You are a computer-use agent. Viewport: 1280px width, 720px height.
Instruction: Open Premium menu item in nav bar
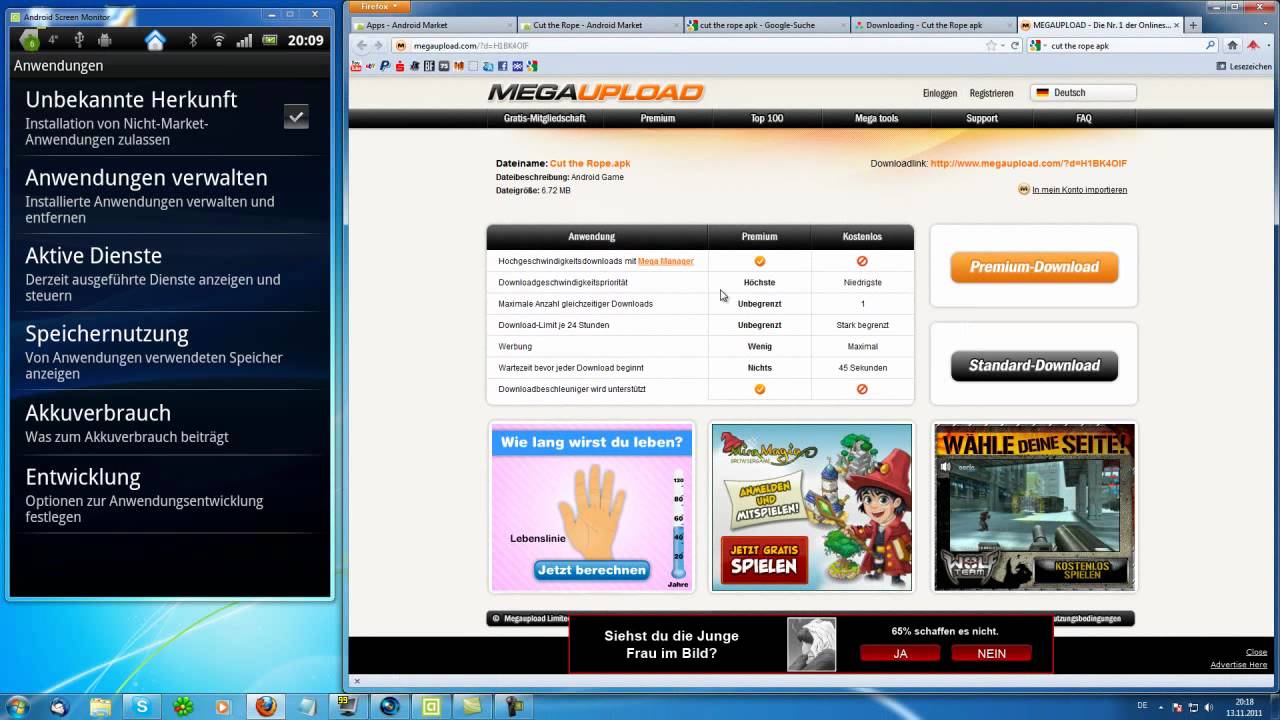pyautogui.click(x=658, y=118)
